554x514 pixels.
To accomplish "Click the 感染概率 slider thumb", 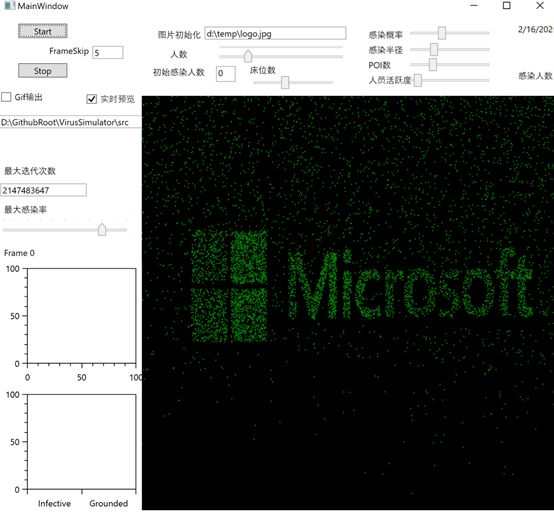I will point(442,33).
